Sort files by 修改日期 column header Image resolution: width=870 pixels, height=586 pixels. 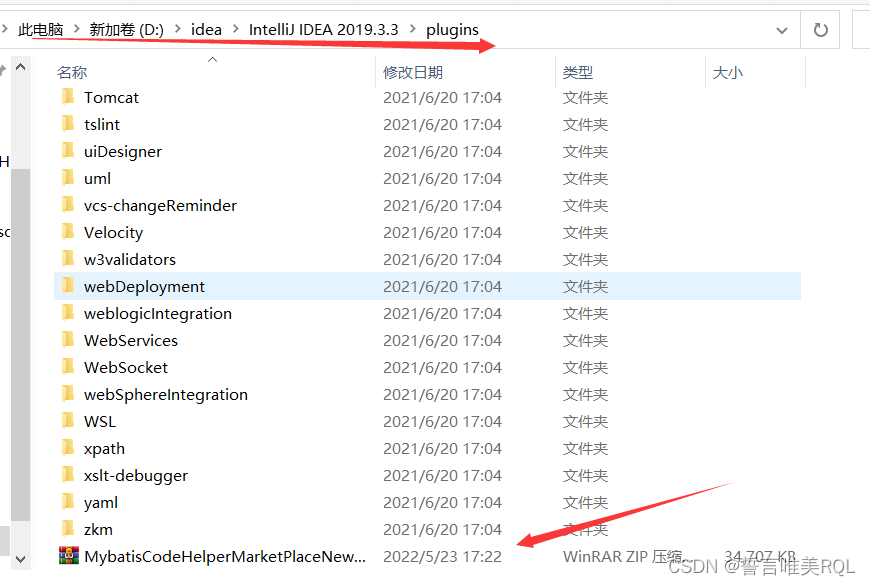click(413, 72)
